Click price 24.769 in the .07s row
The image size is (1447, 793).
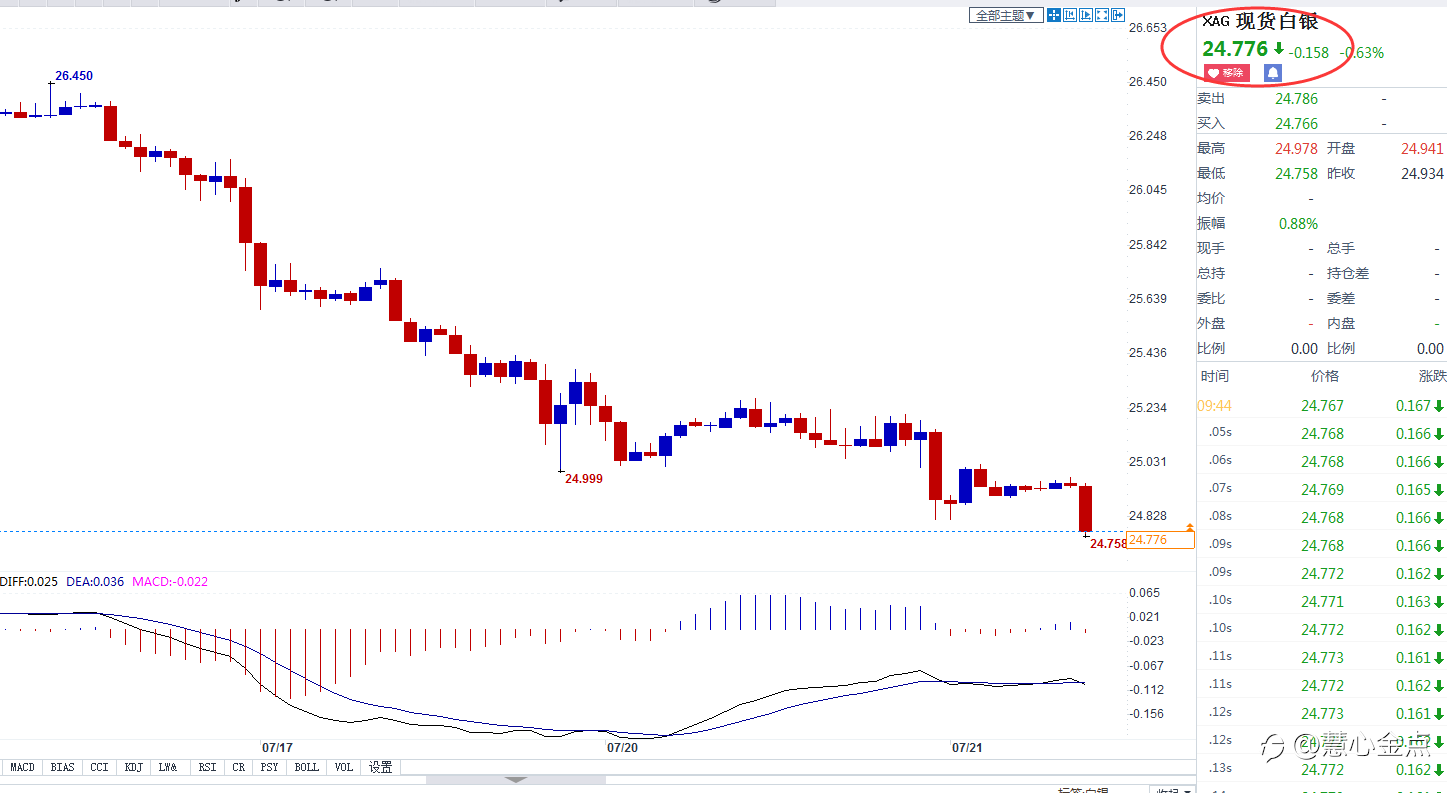pos(1322,490)
